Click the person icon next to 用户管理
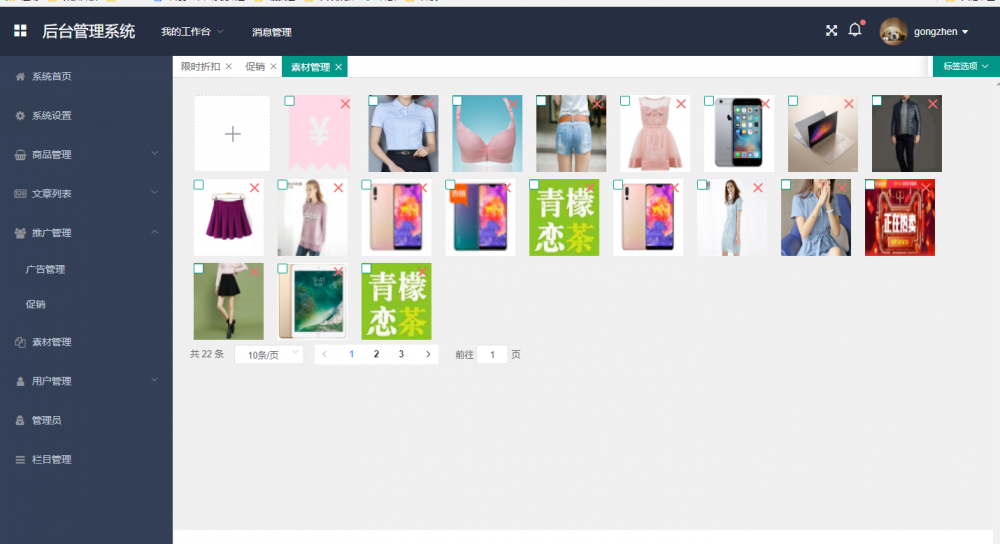This screenshot has width=1000, height=544. (20, 381)
